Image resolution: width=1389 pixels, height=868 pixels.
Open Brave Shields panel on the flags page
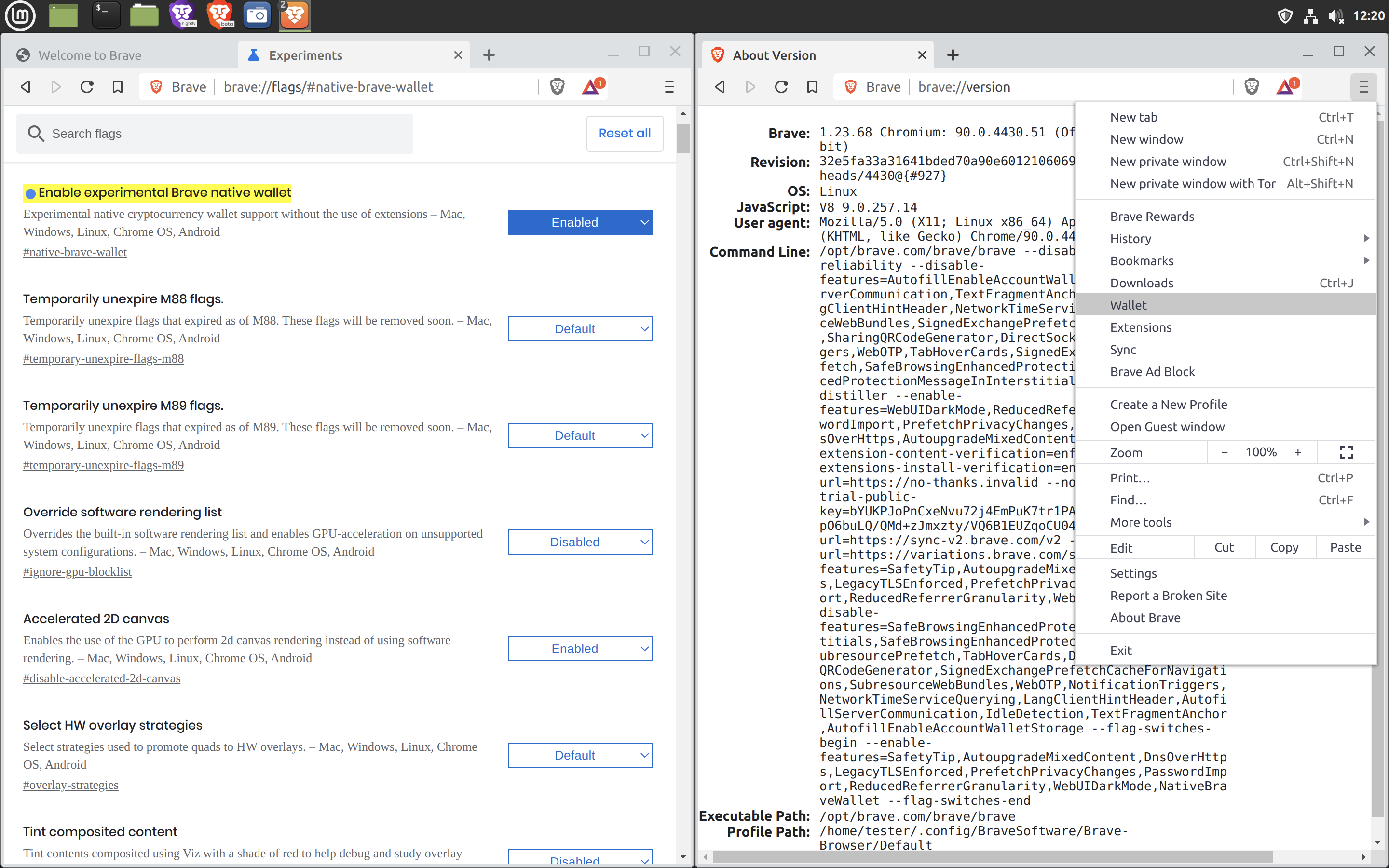click(x=556, y=87)
